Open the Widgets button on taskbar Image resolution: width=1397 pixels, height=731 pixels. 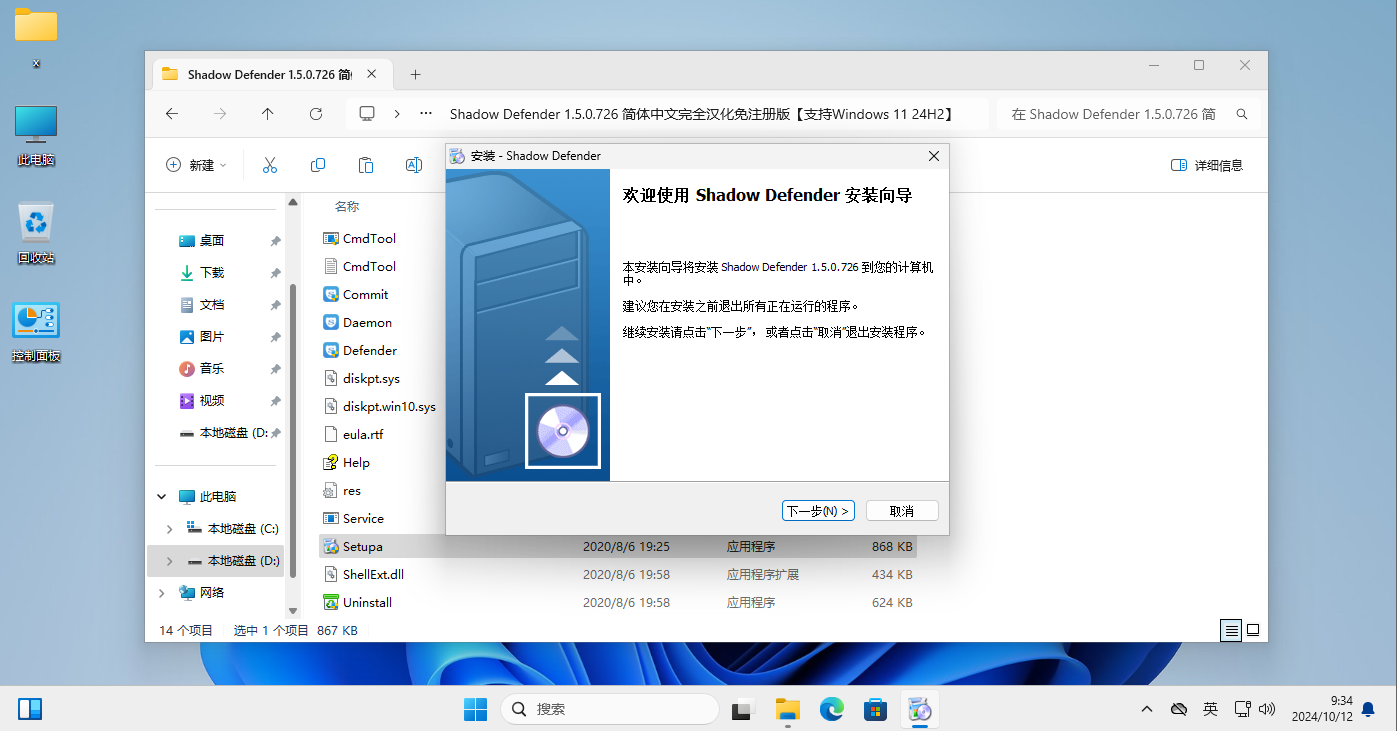pos(30,709)
